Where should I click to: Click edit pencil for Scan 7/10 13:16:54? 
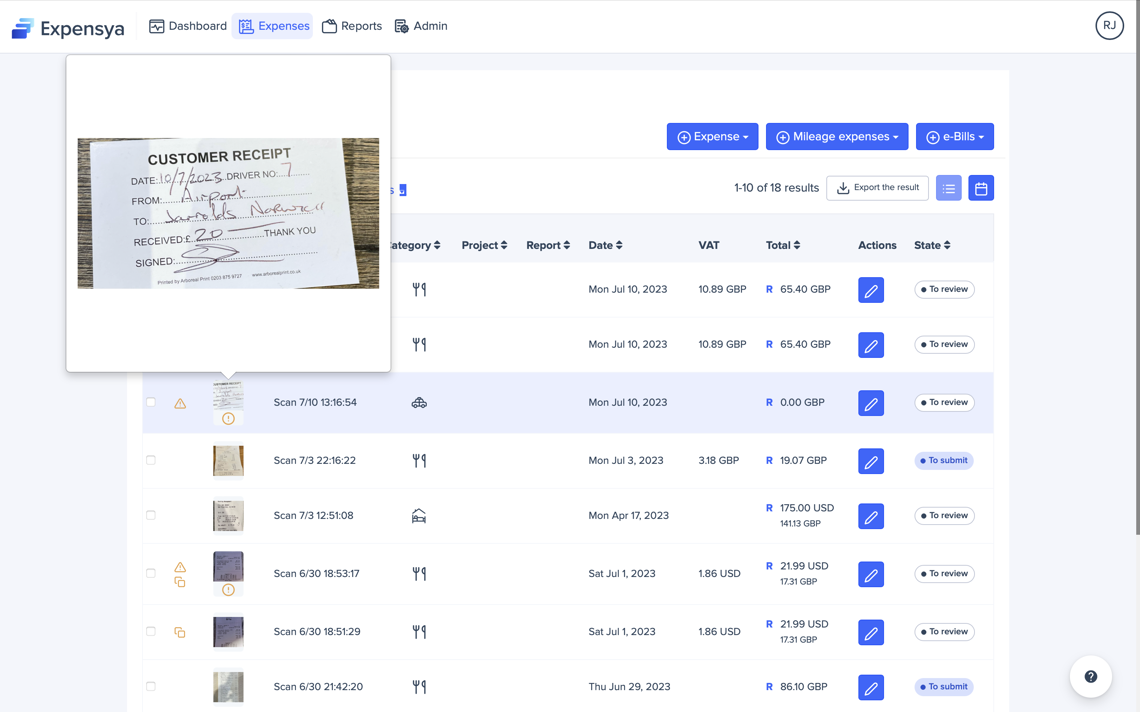(871, 403)
